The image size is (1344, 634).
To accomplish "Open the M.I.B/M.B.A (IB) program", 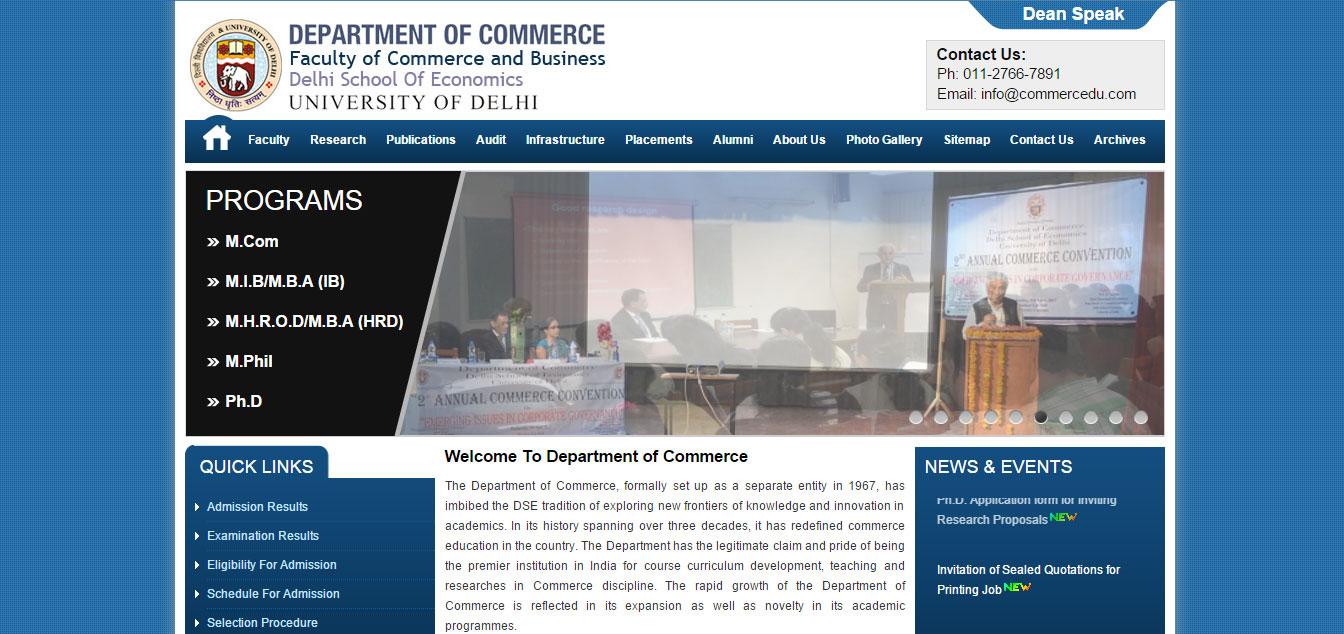I will pyautogui.click(x=285, y=281).
